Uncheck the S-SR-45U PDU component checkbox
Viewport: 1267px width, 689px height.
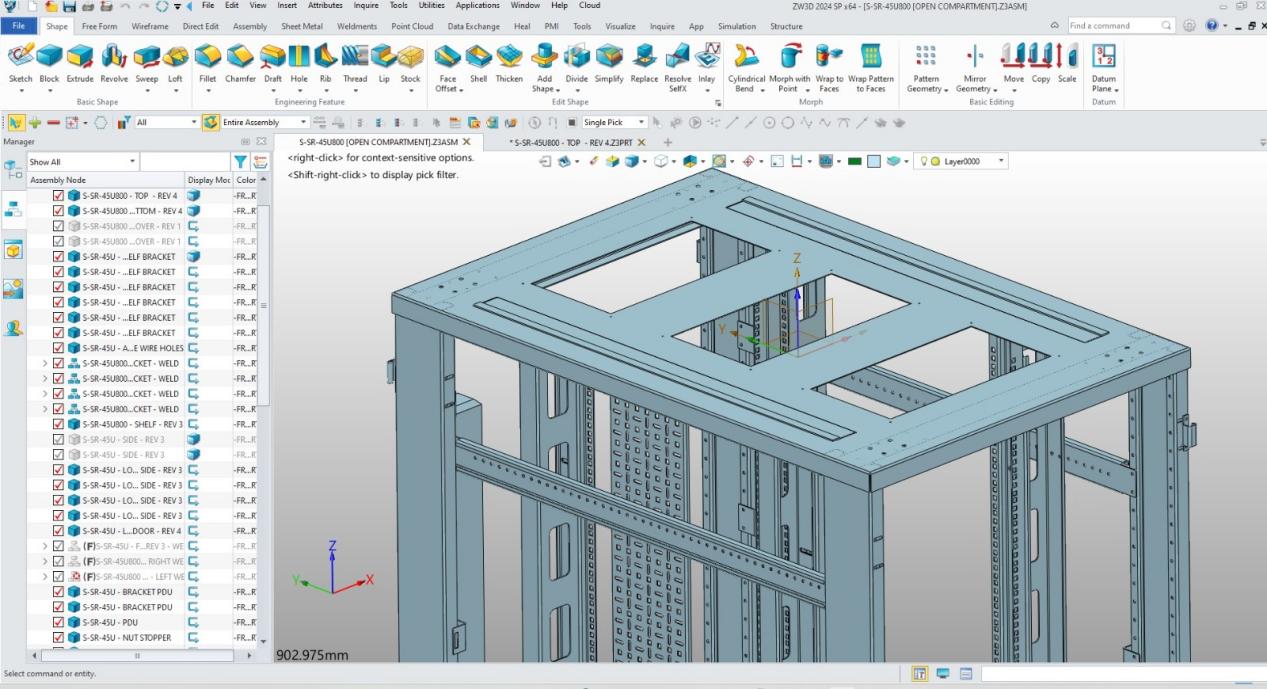pyautogui.click(x=59, y=622)
